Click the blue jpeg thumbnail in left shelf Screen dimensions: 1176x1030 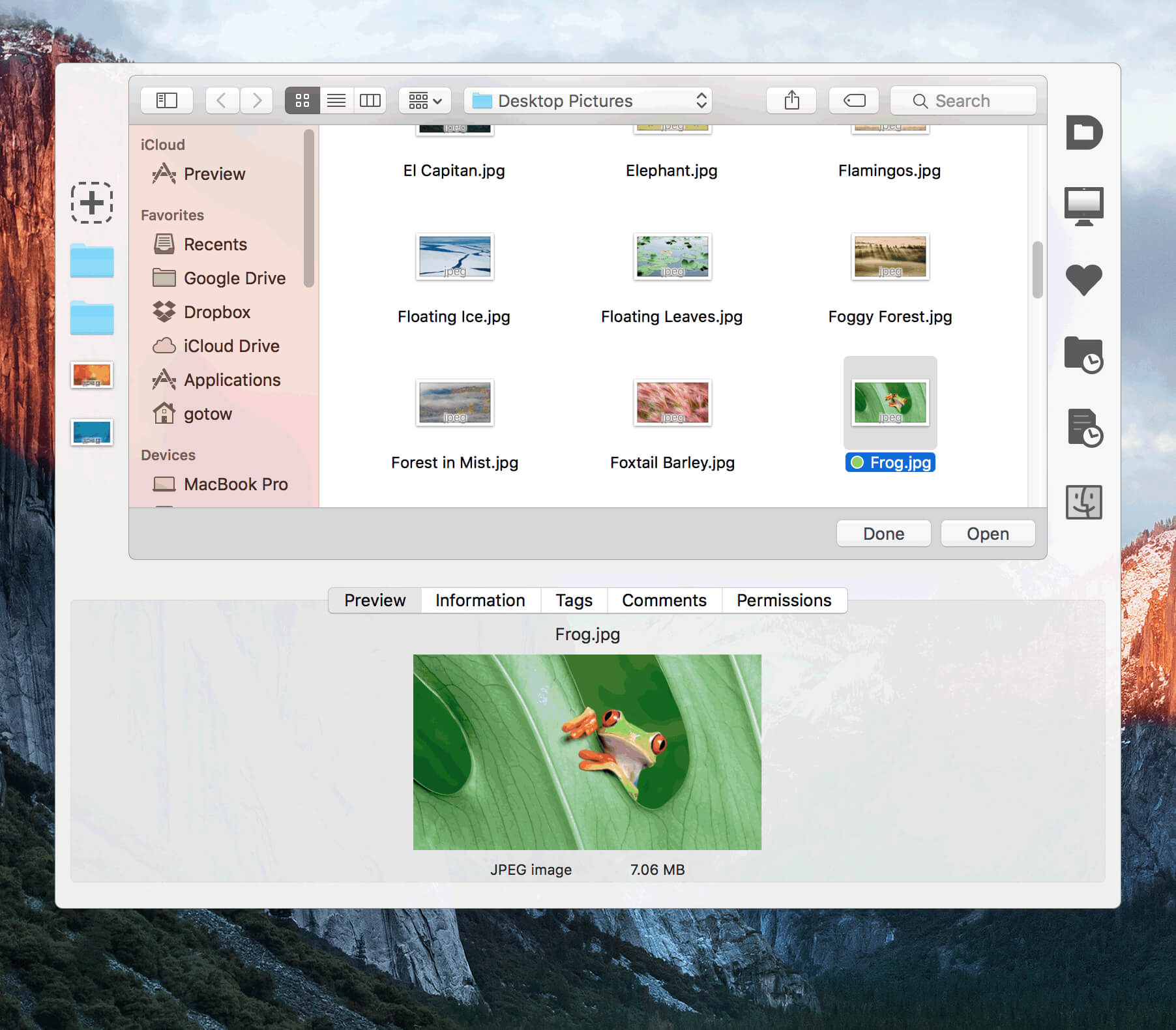coord(92,432)
